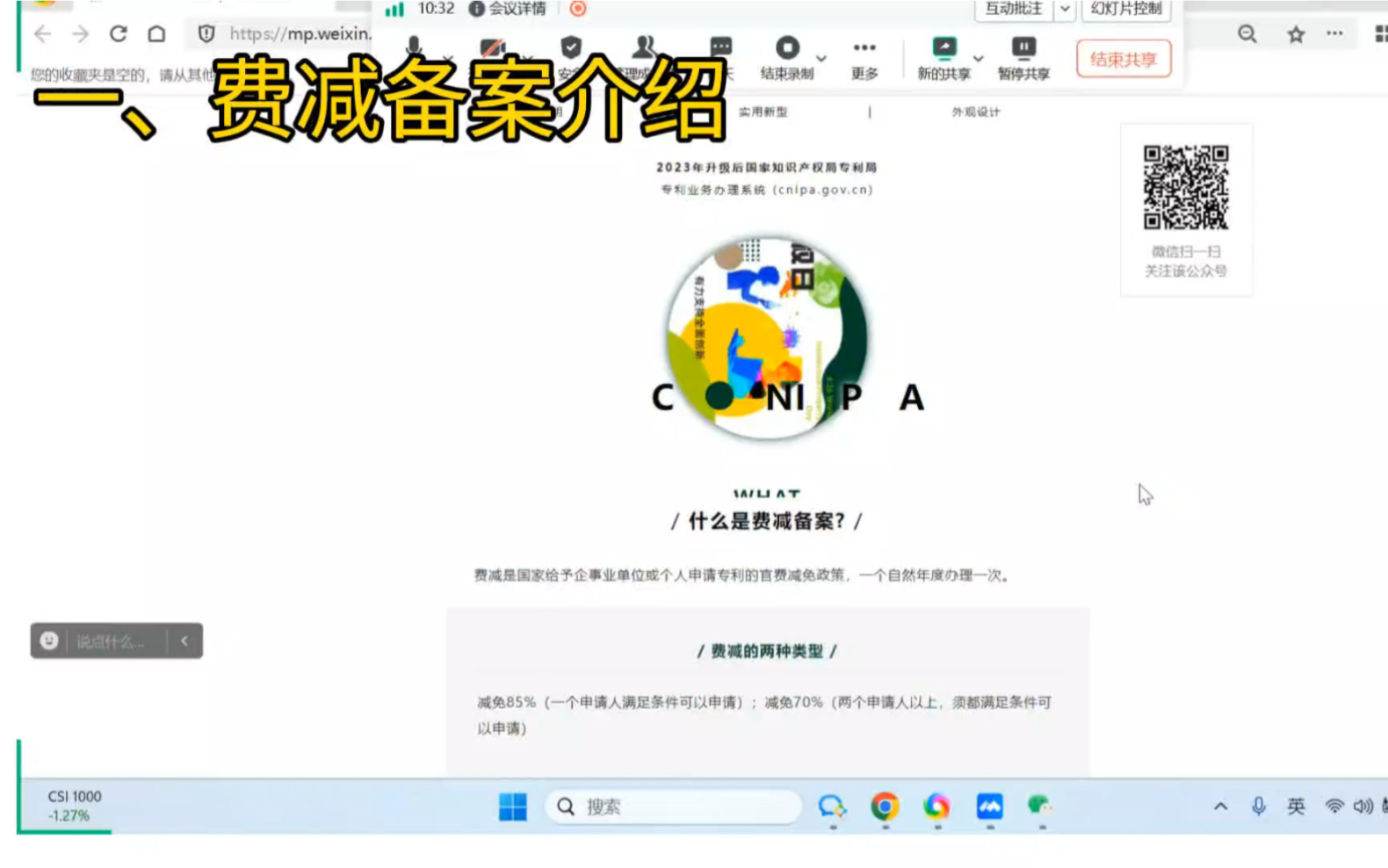Click the red recording indicator icon

577,9
